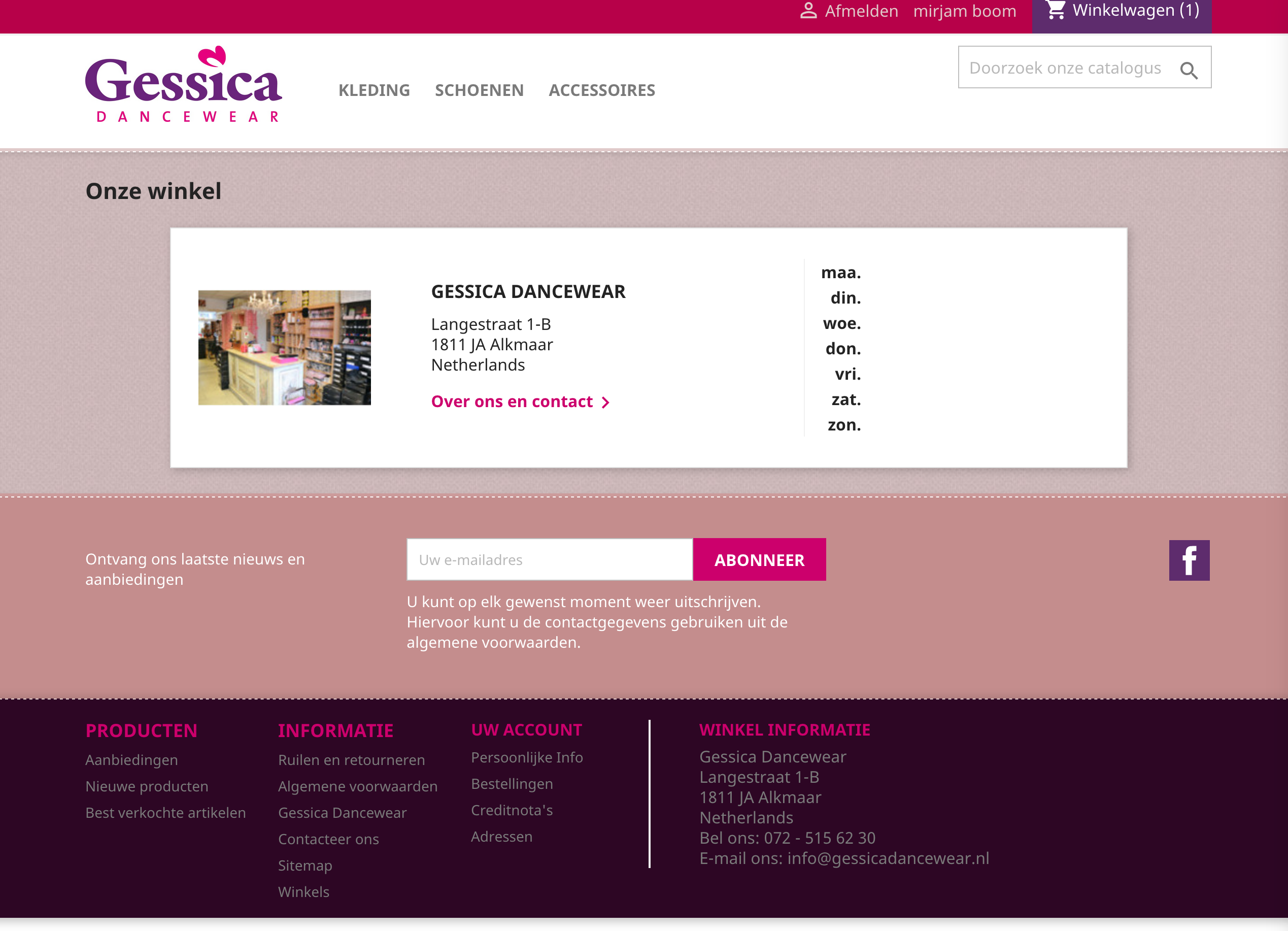Focus the Uw e-mailadres input field

(549, 559)
